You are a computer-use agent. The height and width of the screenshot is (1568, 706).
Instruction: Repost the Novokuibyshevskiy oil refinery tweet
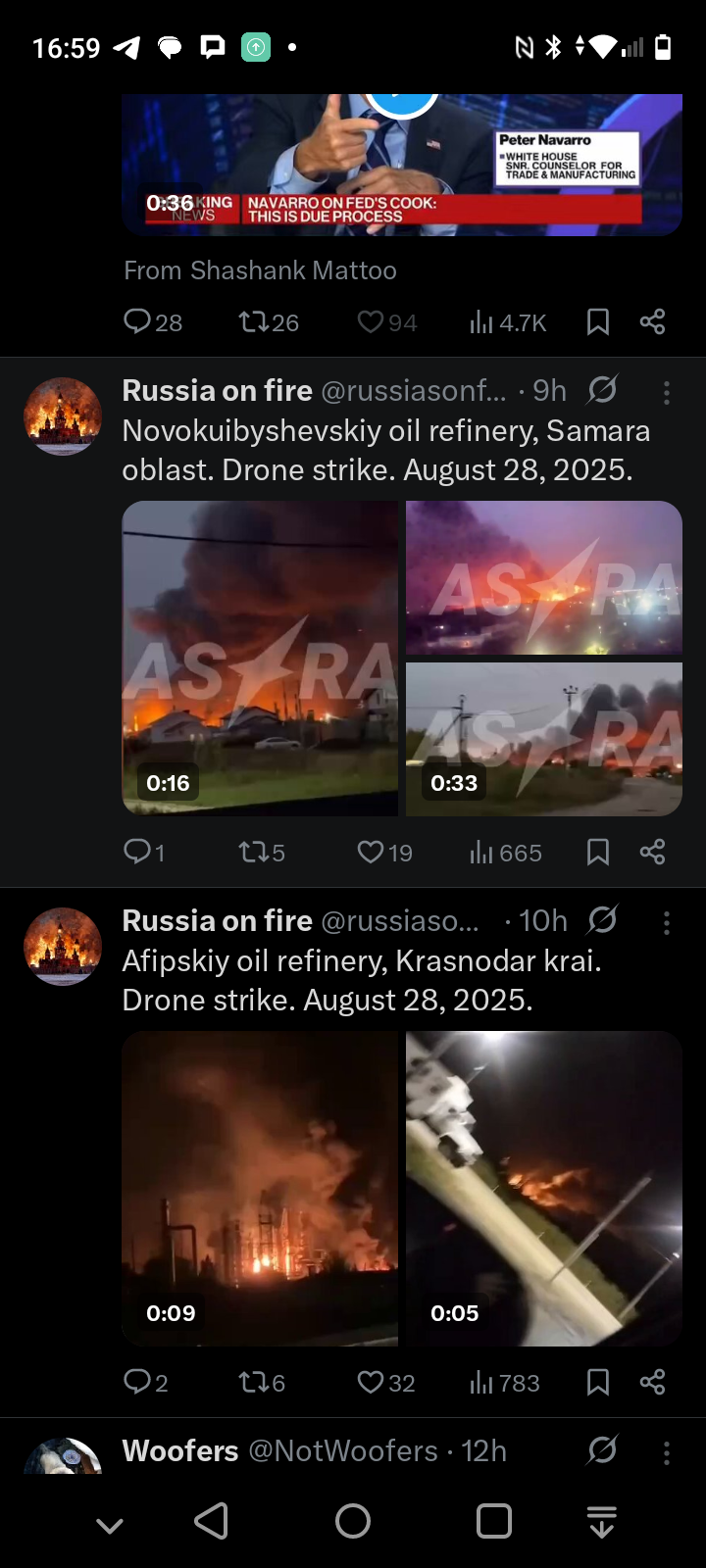pos(262,852)
